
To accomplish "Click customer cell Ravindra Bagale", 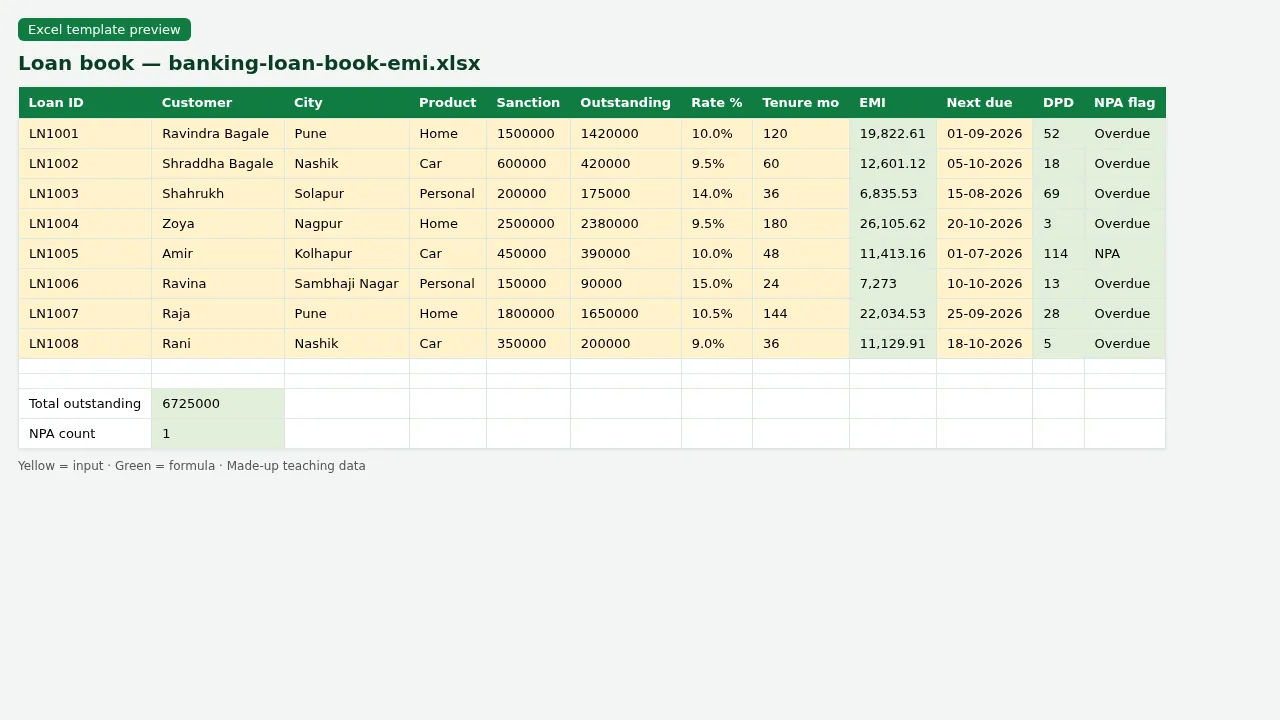I will click(x=218, y=134).
